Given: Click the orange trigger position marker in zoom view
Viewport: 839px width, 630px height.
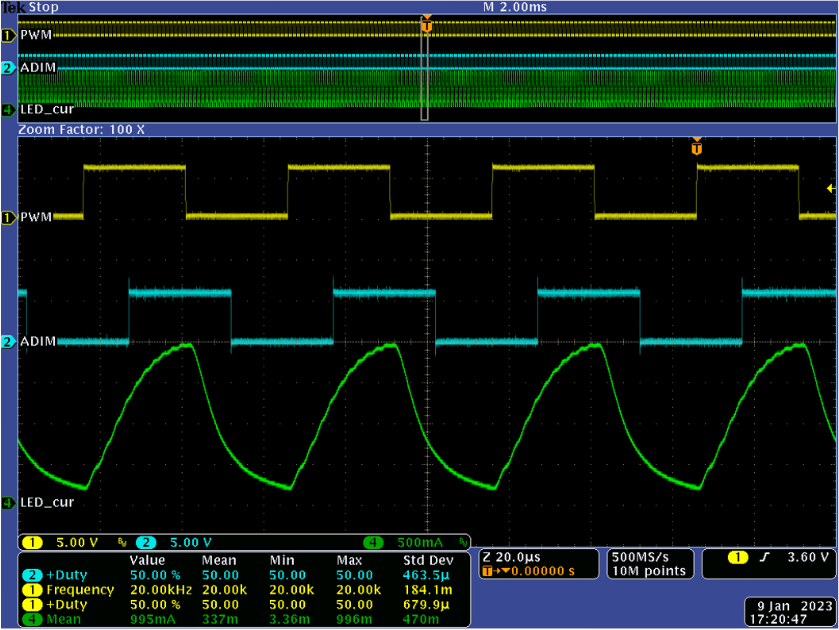Looking at the screenshot, I should point(697,147).
